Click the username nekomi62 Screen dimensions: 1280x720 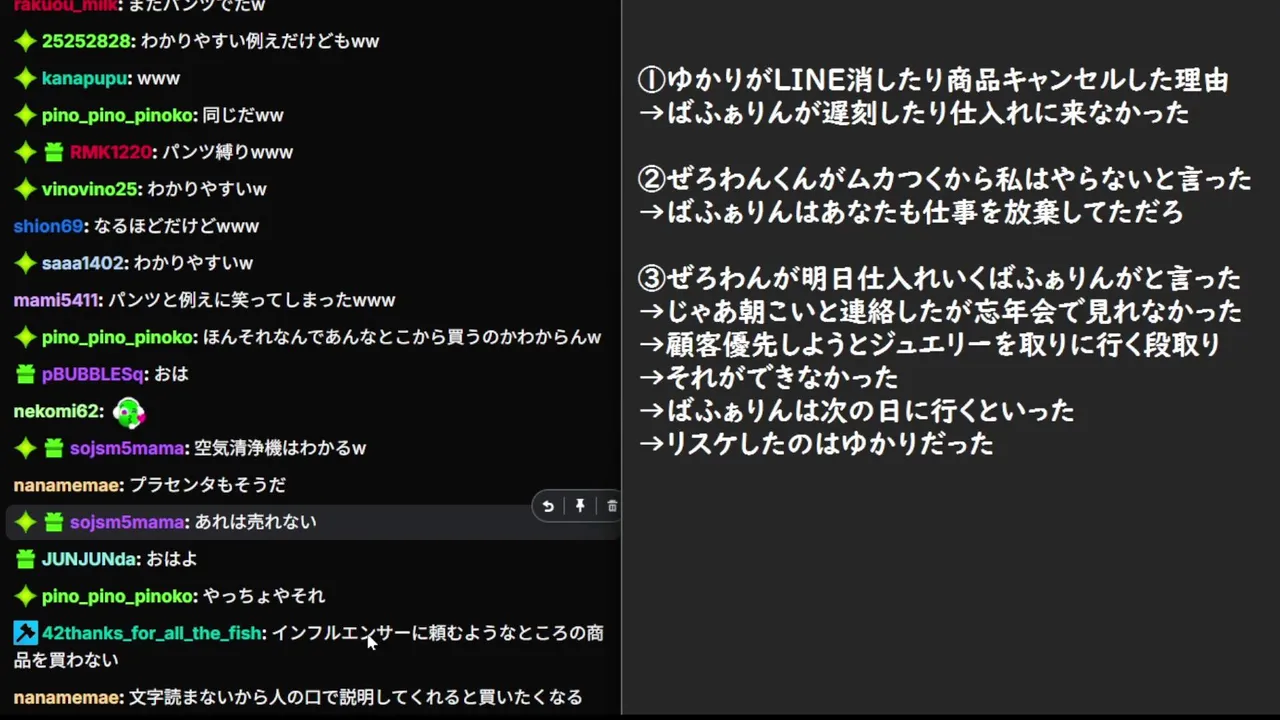(57, 411)
